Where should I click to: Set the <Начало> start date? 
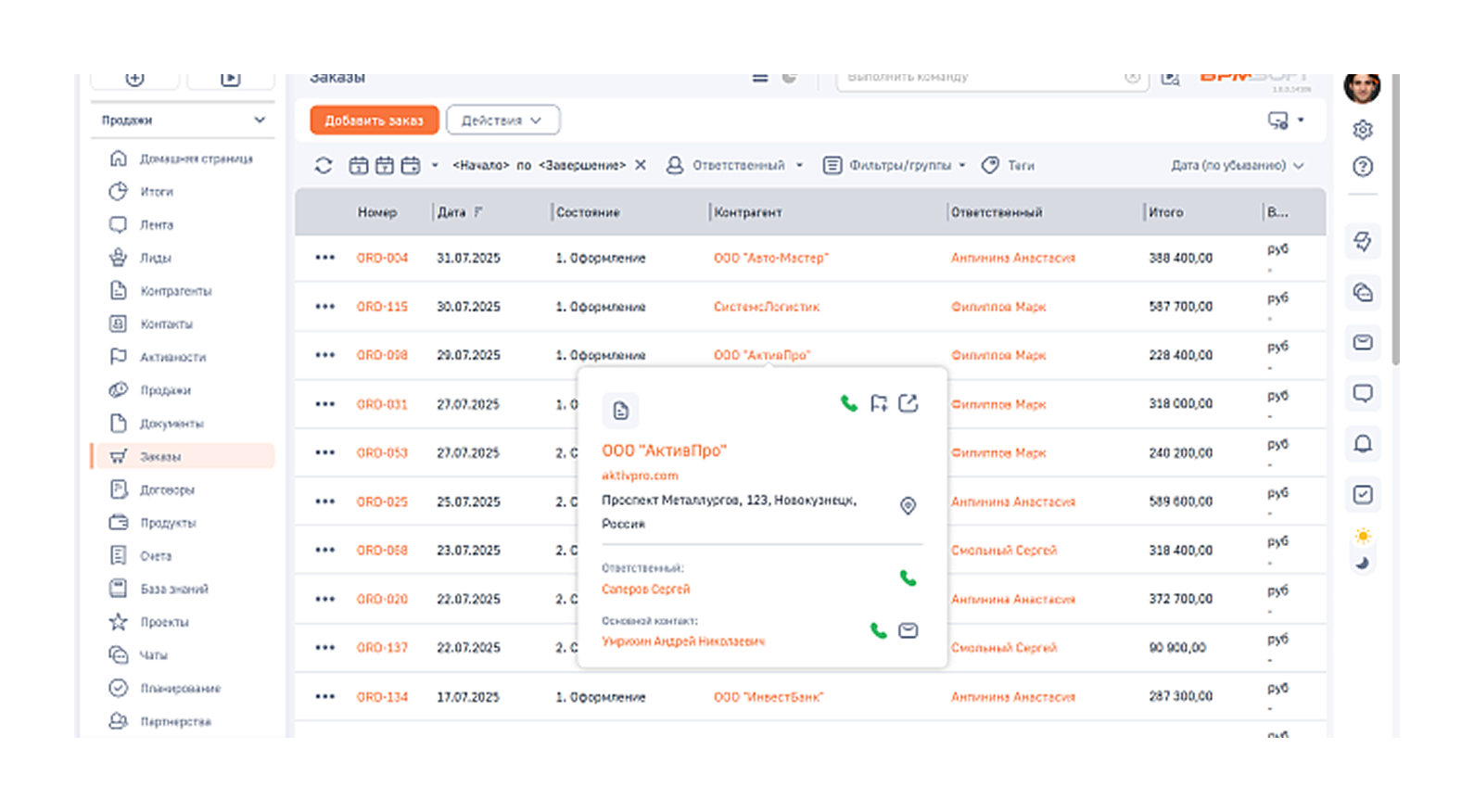[481, 165]
